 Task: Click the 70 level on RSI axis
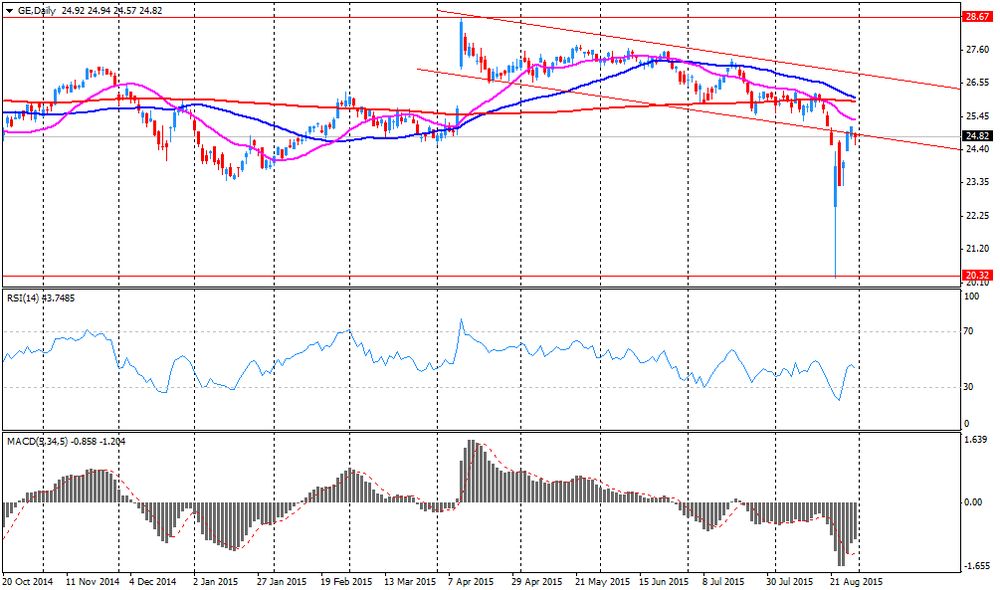click(x=969, y=331)
